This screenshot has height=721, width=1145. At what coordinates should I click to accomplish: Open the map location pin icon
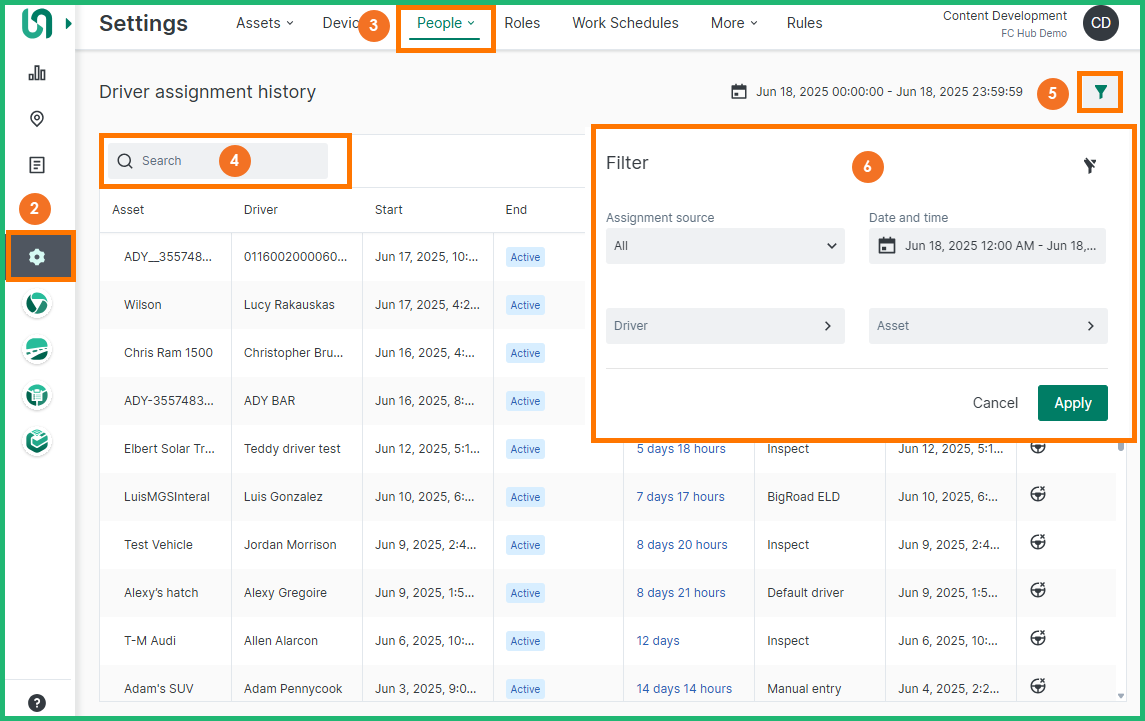pos(37,119)
